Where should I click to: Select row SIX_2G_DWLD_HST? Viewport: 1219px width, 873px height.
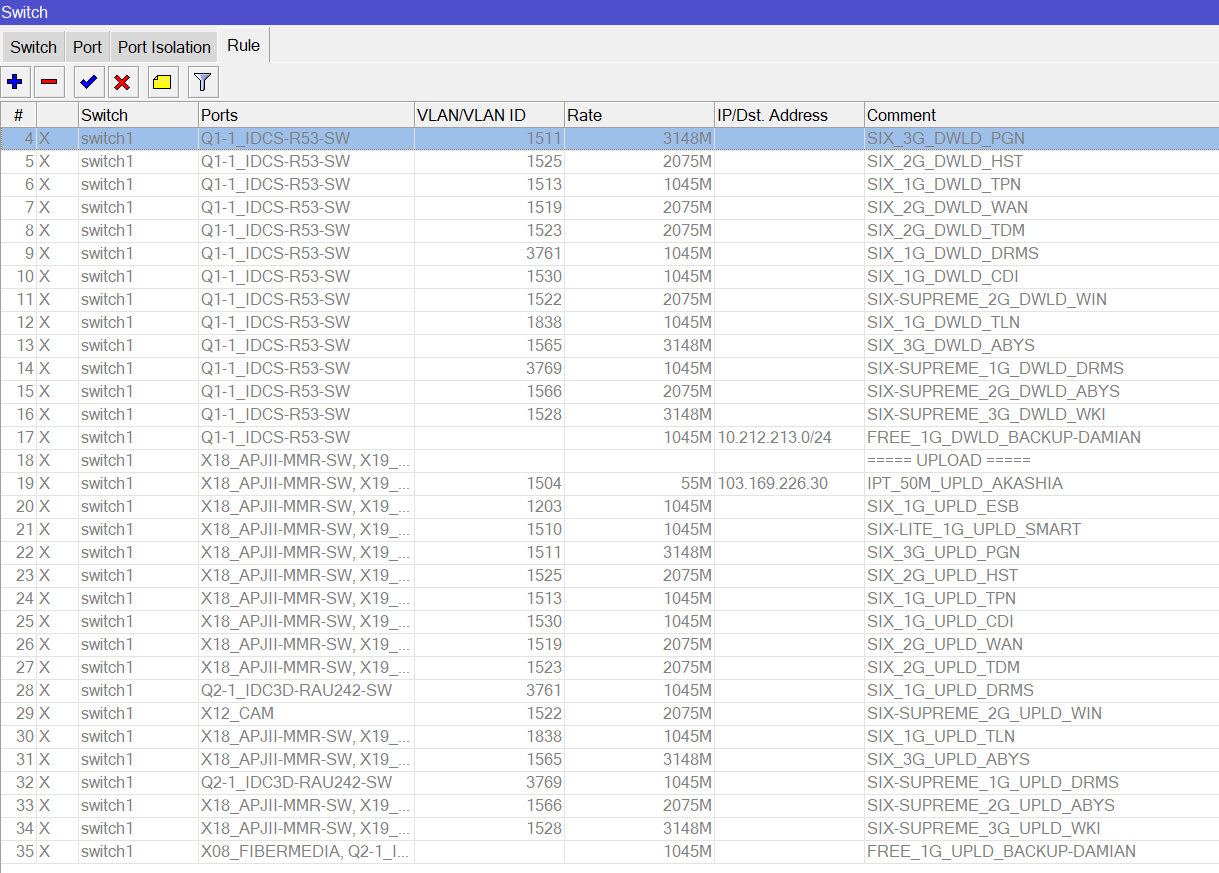coord(609,161)
